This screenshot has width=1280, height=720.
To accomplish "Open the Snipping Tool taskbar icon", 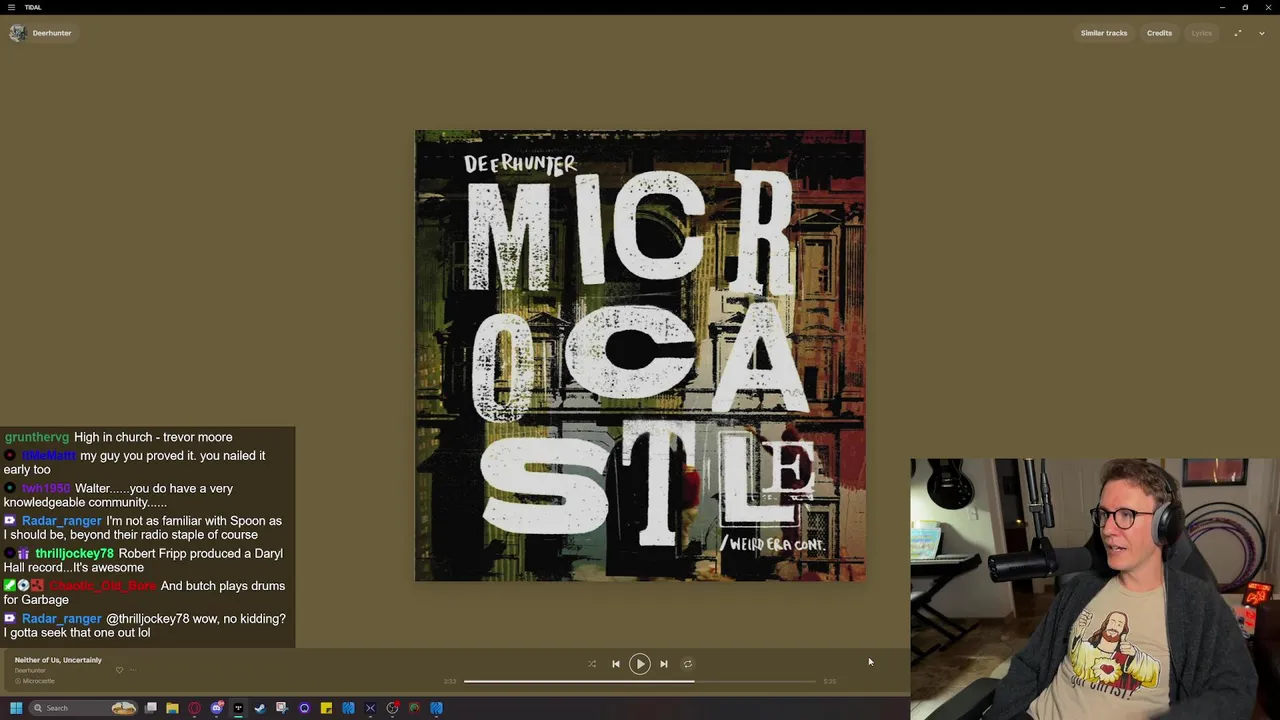I will pos(282,708).
